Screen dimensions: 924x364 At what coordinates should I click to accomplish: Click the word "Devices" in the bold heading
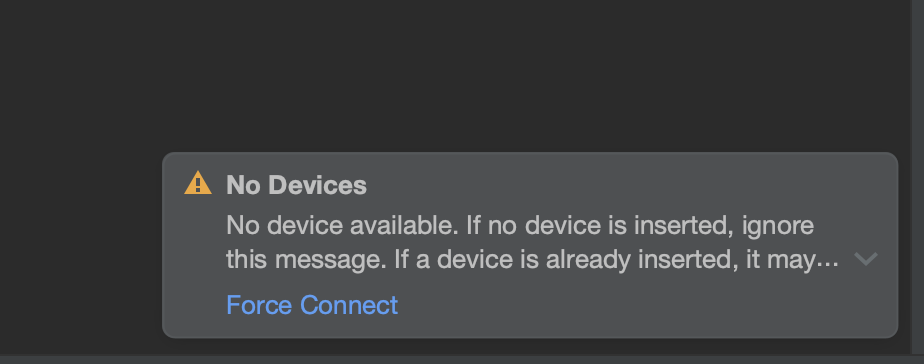pyautogui.click(x=318, y=185)
